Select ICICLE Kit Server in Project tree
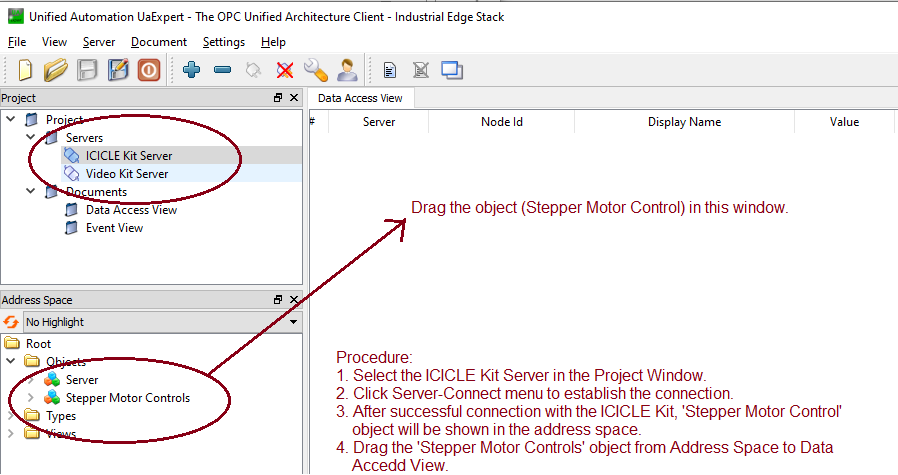Screen dimensions: 898x475 [128, 156]
